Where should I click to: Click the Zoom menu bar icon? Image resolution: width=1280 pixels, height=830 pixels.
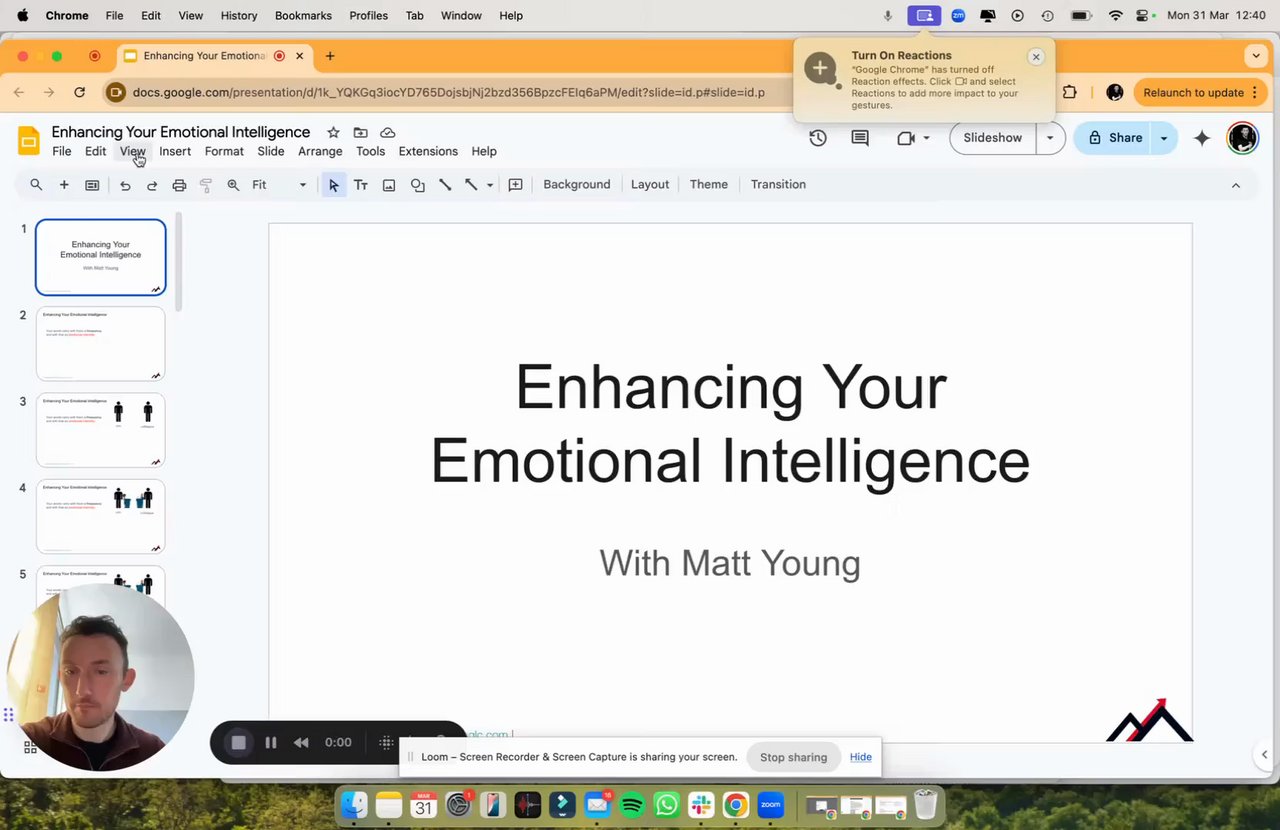pos(958,15)
